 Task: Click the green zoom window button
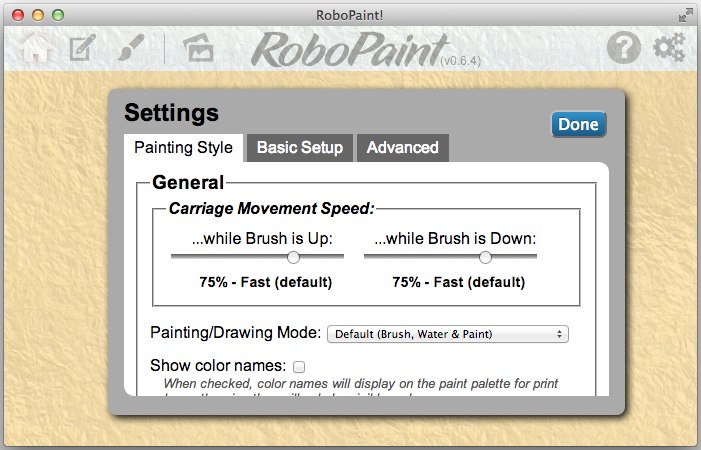58,15
